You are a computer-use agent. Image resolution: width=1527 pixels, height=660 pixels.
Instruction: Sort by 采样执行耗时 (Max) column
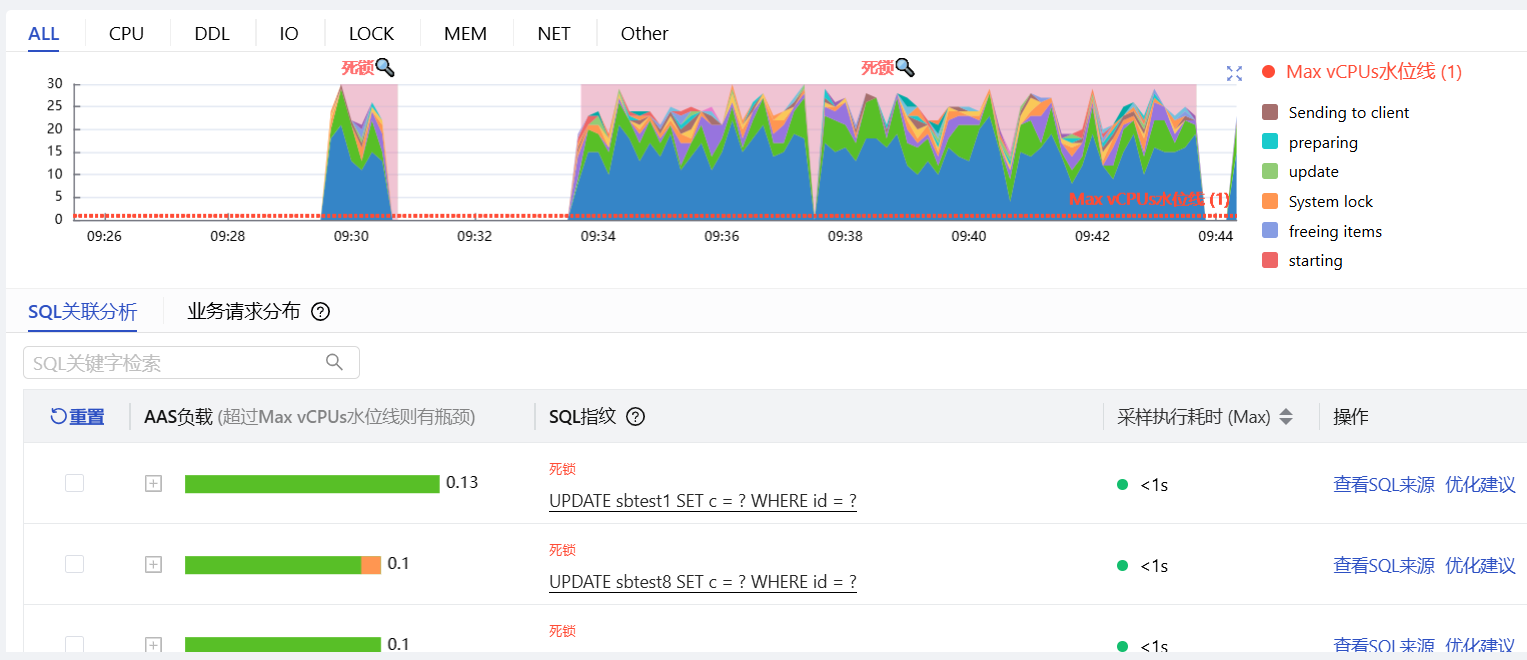tap(1286, 417)
